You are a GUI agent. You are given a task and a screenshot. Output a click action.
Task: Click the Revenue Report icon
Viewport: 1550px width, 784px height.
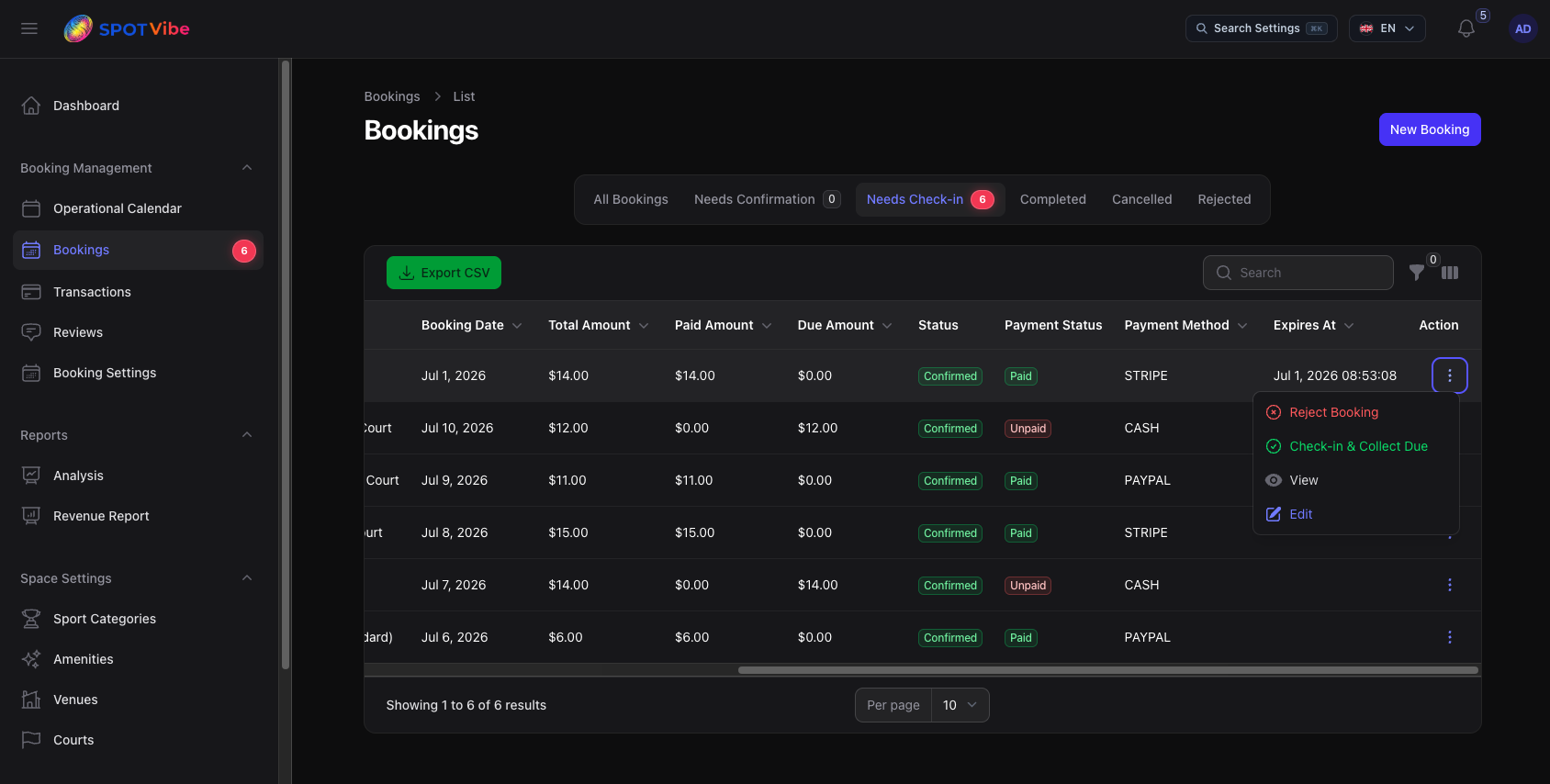click(x=31, y=516)
